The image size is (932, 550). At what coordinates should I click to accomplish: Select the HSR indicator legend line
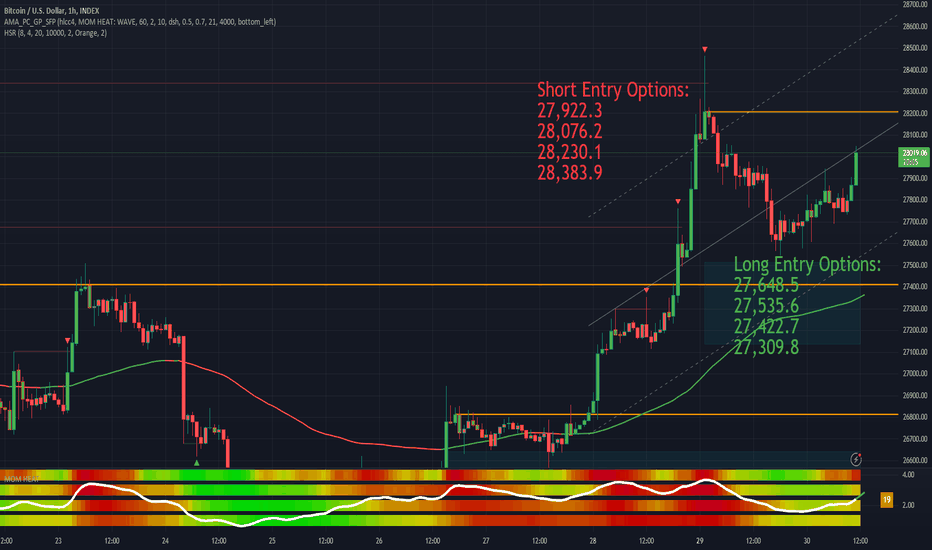pos(55,33)
